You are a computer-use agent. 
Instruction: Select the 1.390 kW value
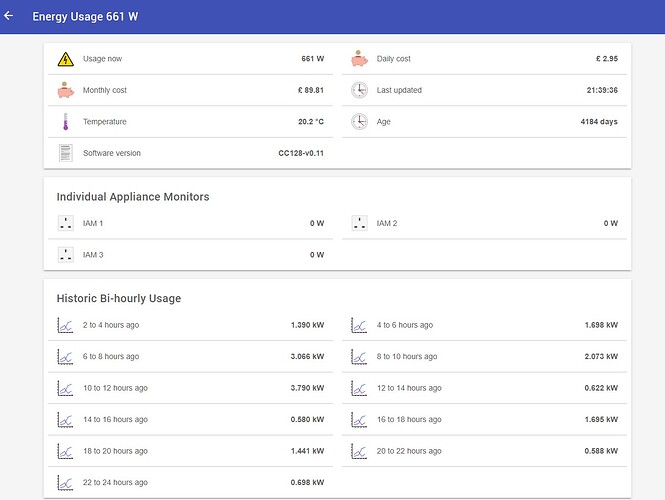307,325
